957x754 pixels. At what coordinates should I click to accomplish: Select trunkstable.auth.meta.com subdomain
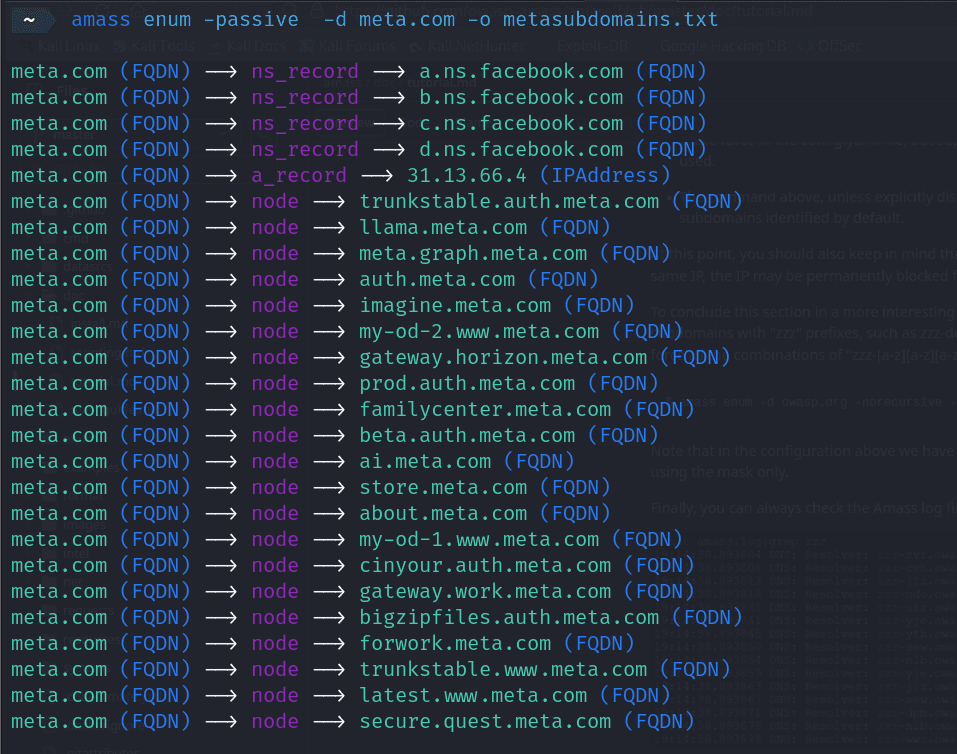[509, 201]
